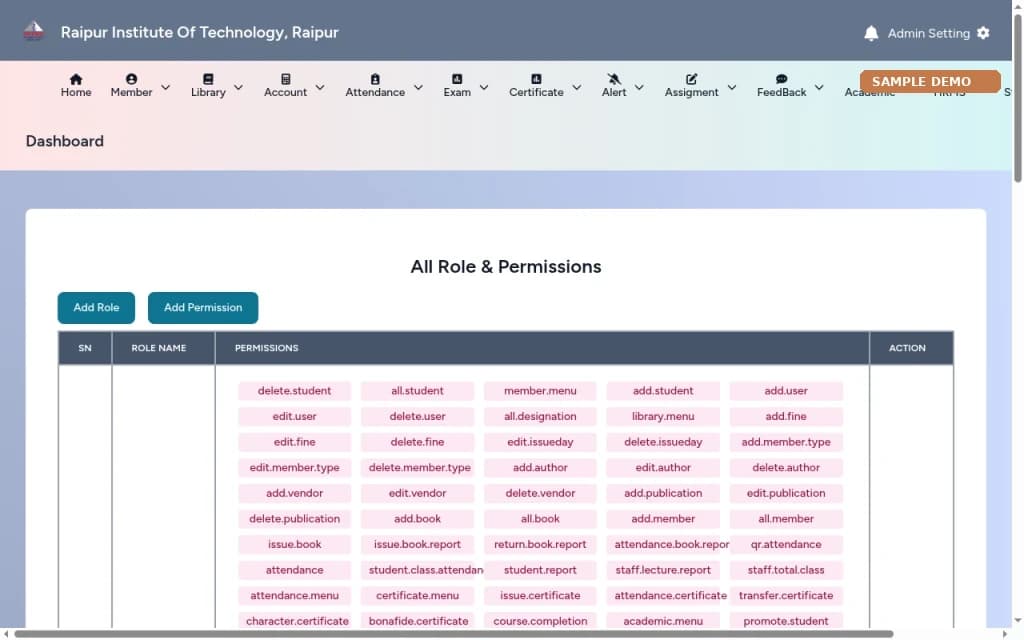This screenshot has height=640, width=1024.
Task: Open the Account menu label
Action: [x=285, y=93]
